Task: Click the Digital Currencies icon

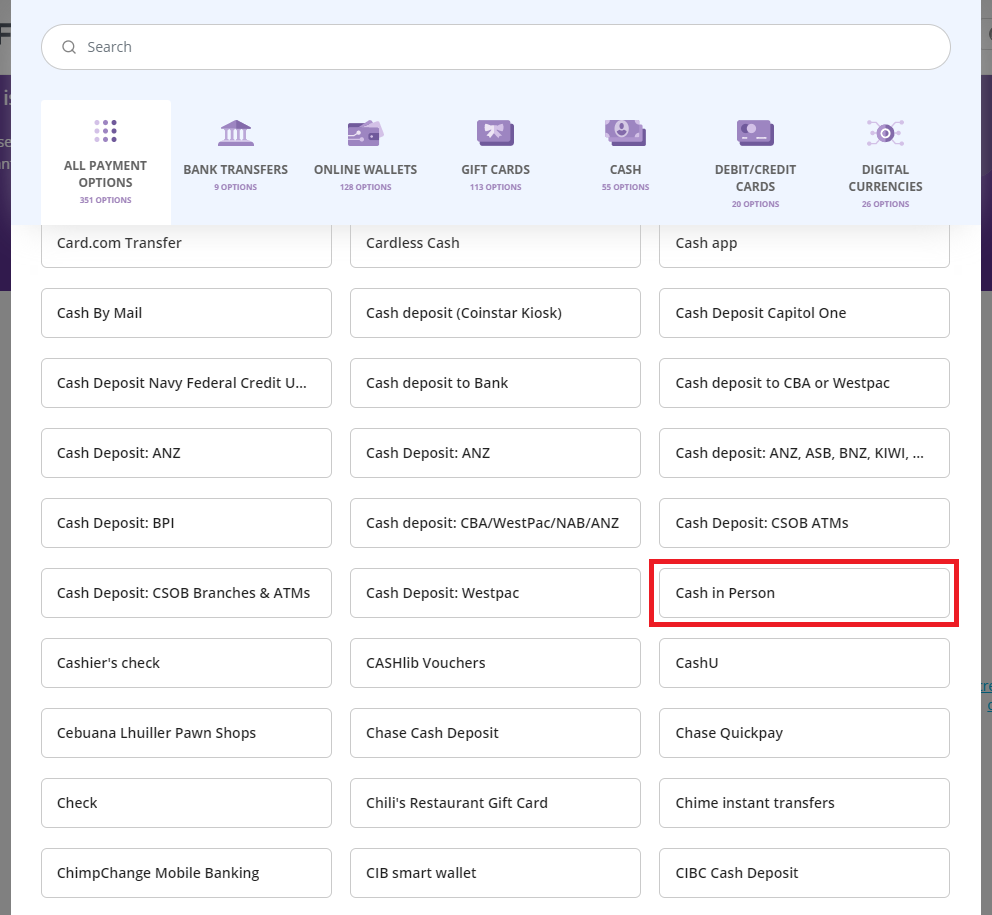Action: 885,134
